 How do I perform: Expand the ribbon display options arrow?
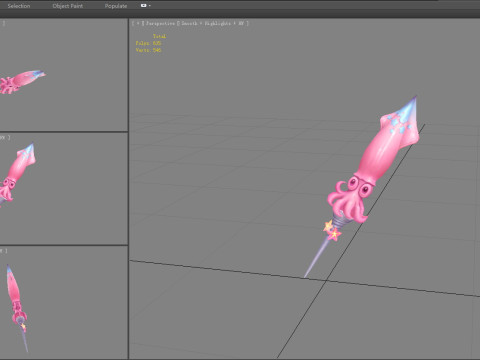[x=150, y=6]
